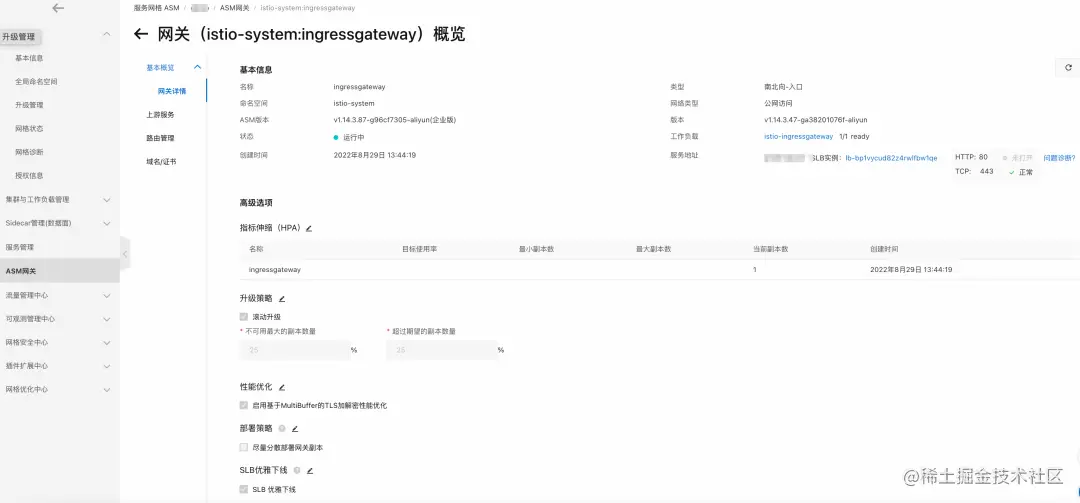
Task: Click the edit pencil next to 部署策略
Action: pyautogui.click(x=295, y=429)
